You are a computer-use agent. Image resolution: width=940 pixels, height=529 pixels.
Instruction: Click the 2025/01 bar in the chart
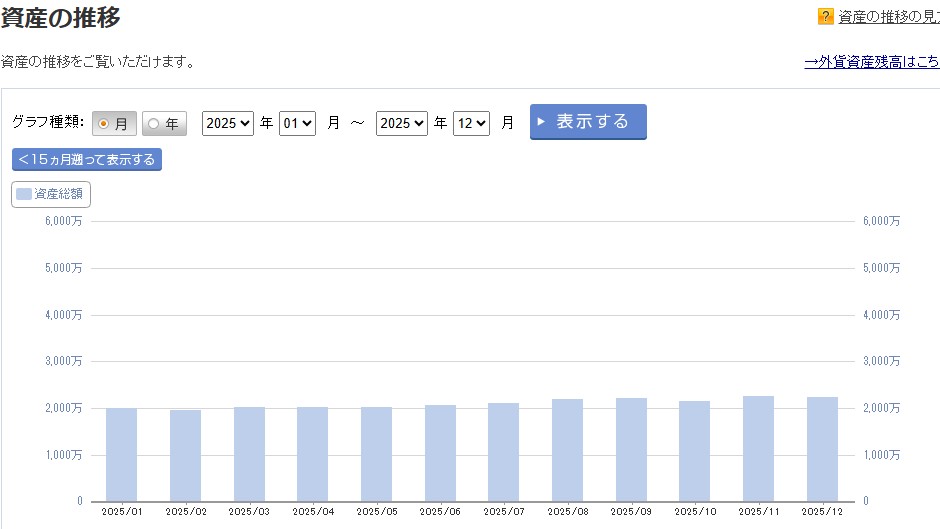(x=121, y=454)
